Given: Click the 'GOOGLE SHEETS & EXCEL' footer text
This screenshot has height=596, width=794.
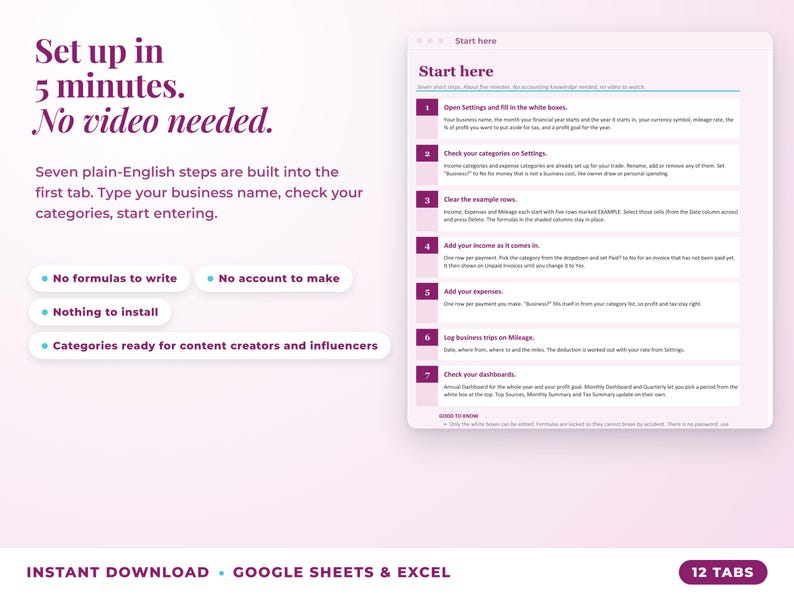Looking at the screenshot, I should tap(341, 572).
